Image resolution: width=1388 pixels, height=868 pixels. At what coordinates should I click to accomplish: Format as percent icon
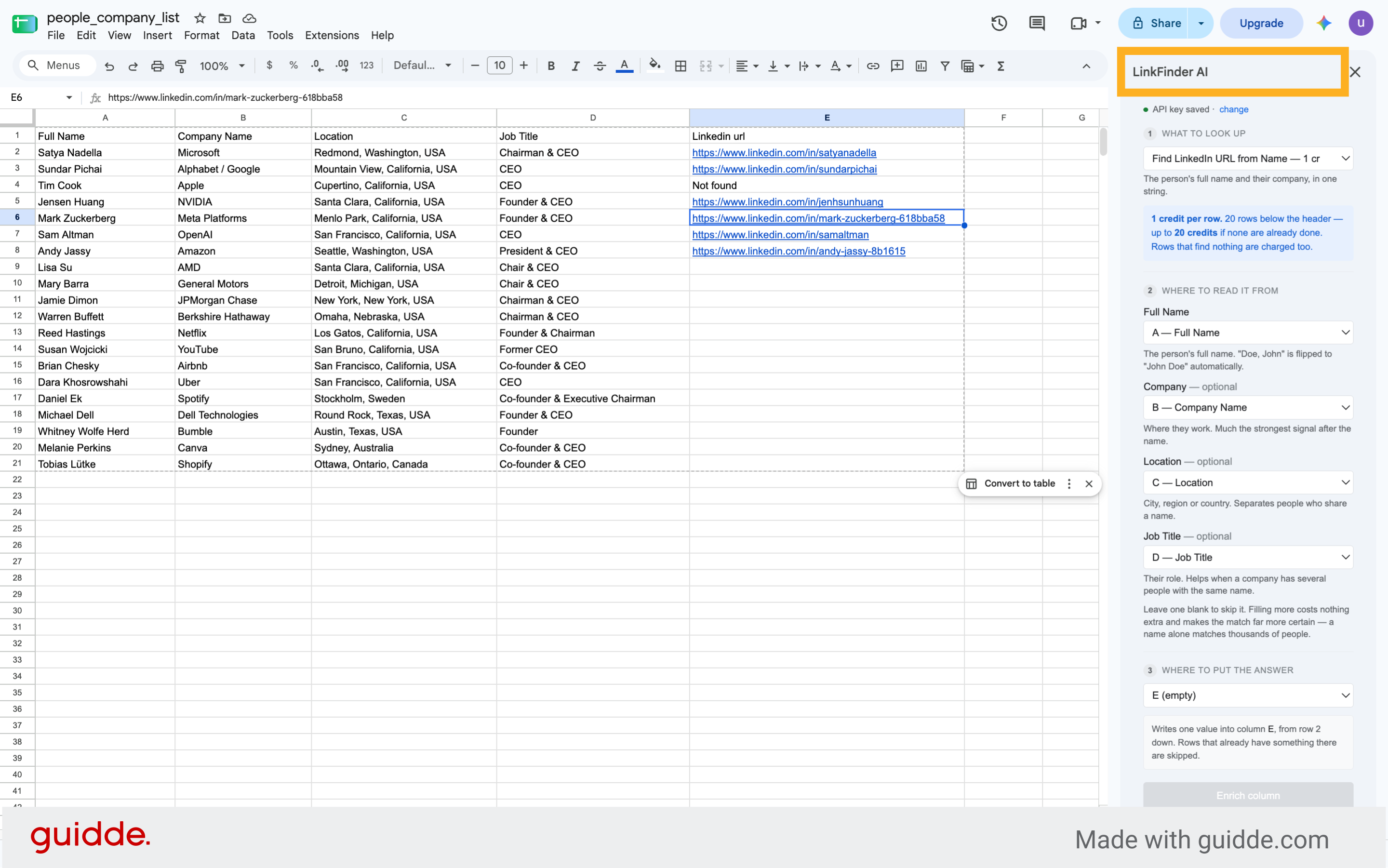pyautogui.click(x=294, y=66)
